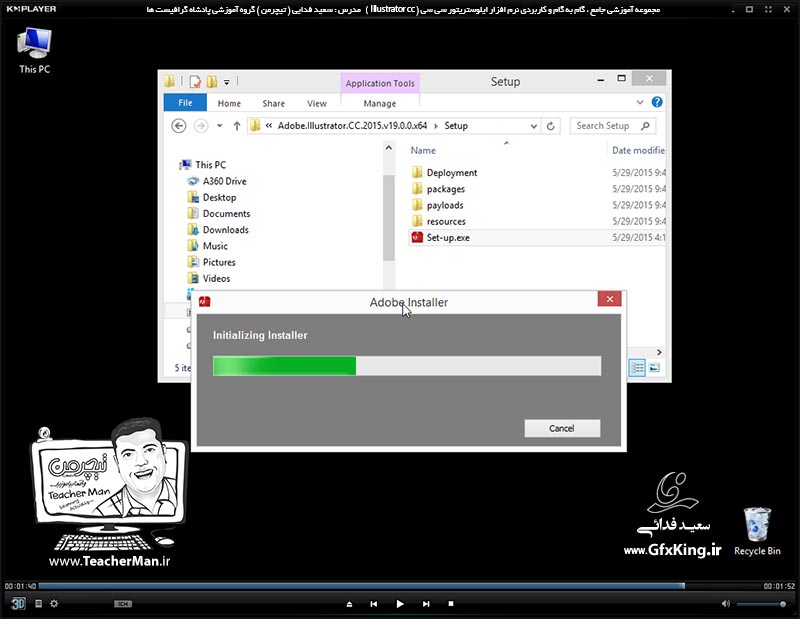The image size is (800, 619).
Task: Adjust the KMPlayer volume slider
Action: 761,604
